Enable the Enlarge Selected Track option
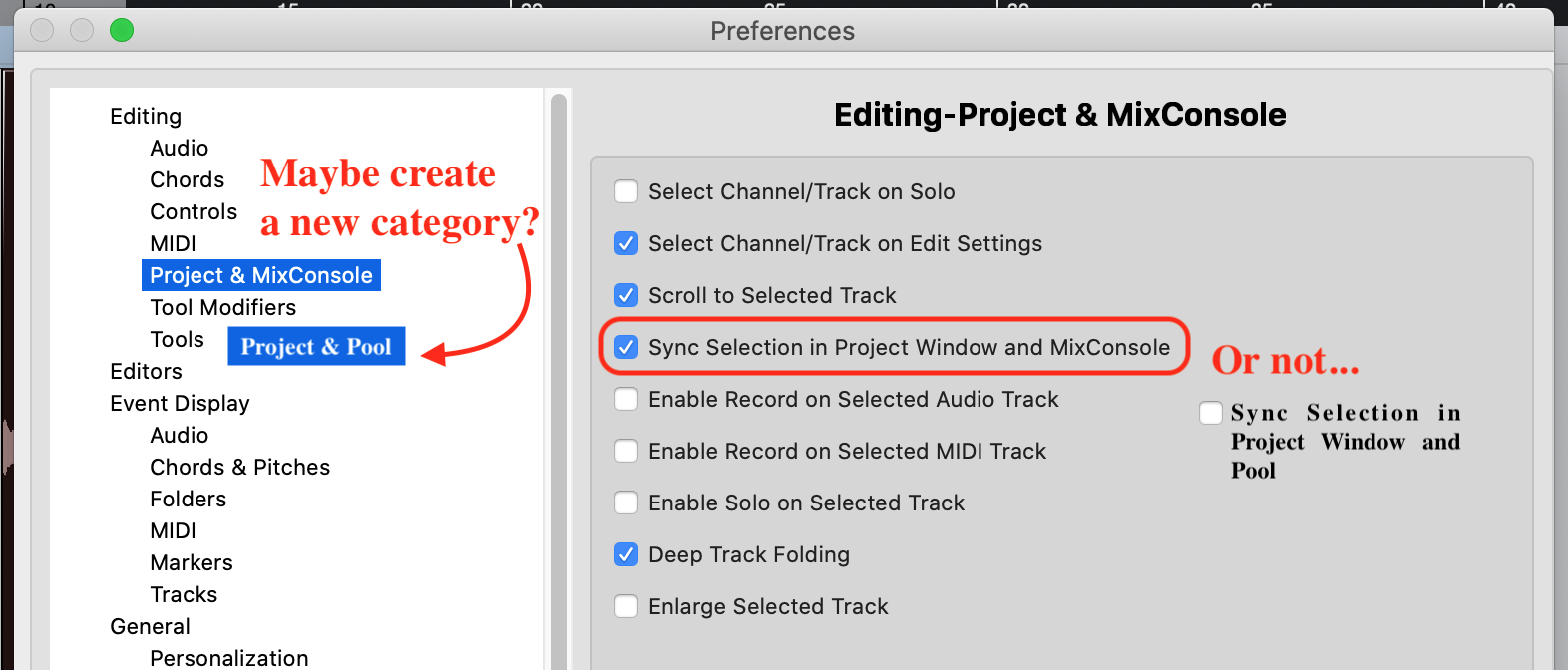 point(626,606)
